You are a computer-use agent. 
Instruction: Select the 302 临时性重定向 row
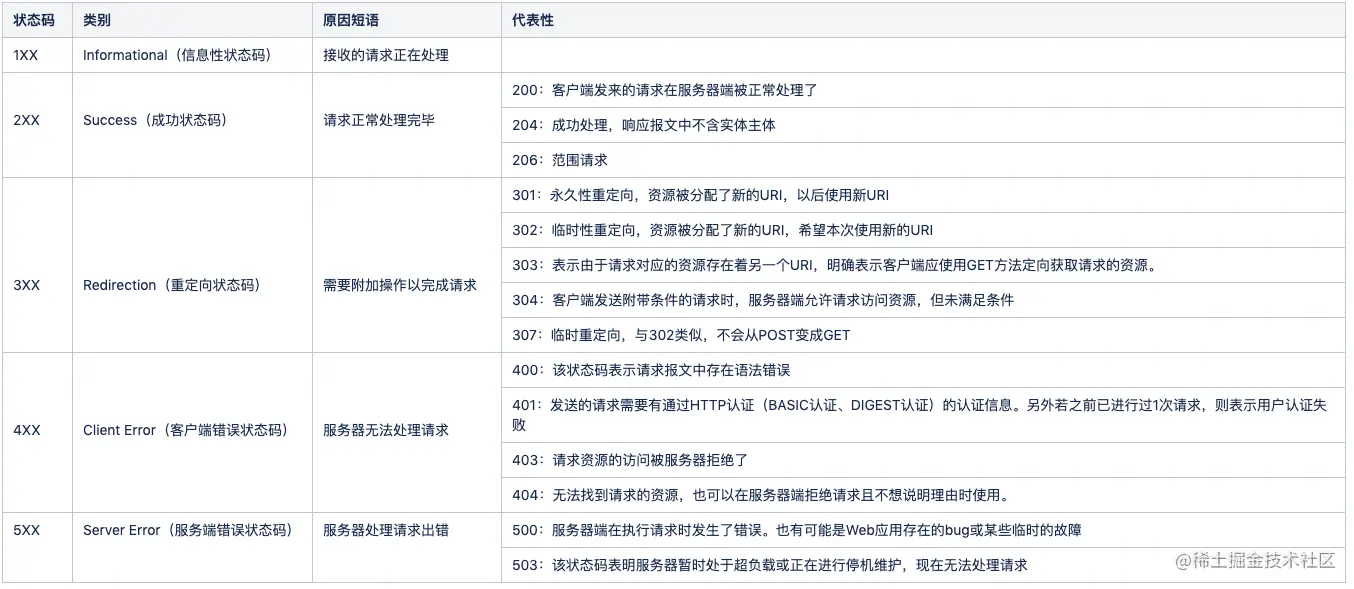point(924,230)
